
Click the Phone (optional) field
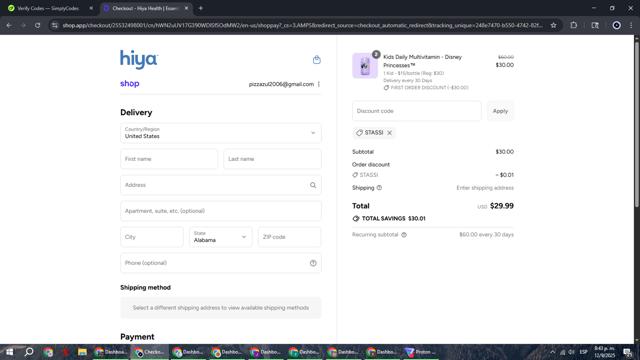(221, 263)
